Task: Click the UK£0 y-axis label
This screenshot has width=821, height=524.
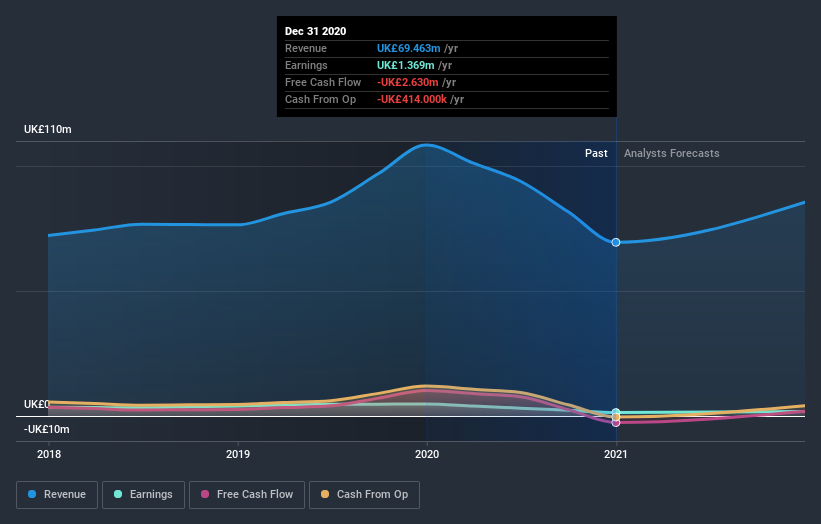Action: point(36,404)
